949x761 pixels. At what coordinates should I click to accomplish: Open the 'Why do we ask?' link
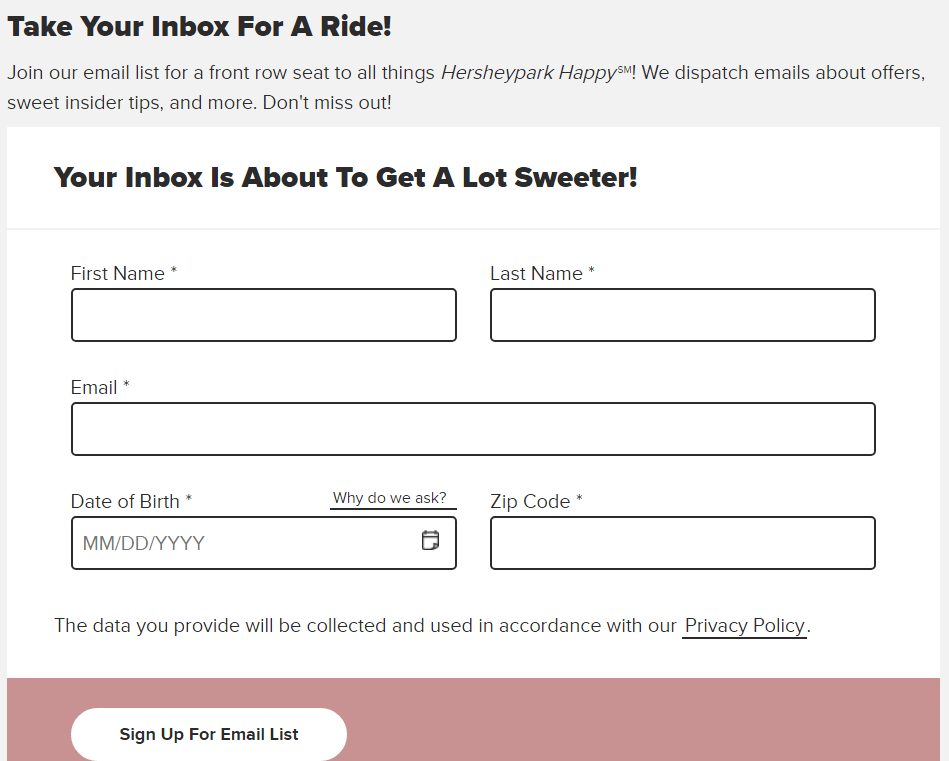(x=392, y=498)
